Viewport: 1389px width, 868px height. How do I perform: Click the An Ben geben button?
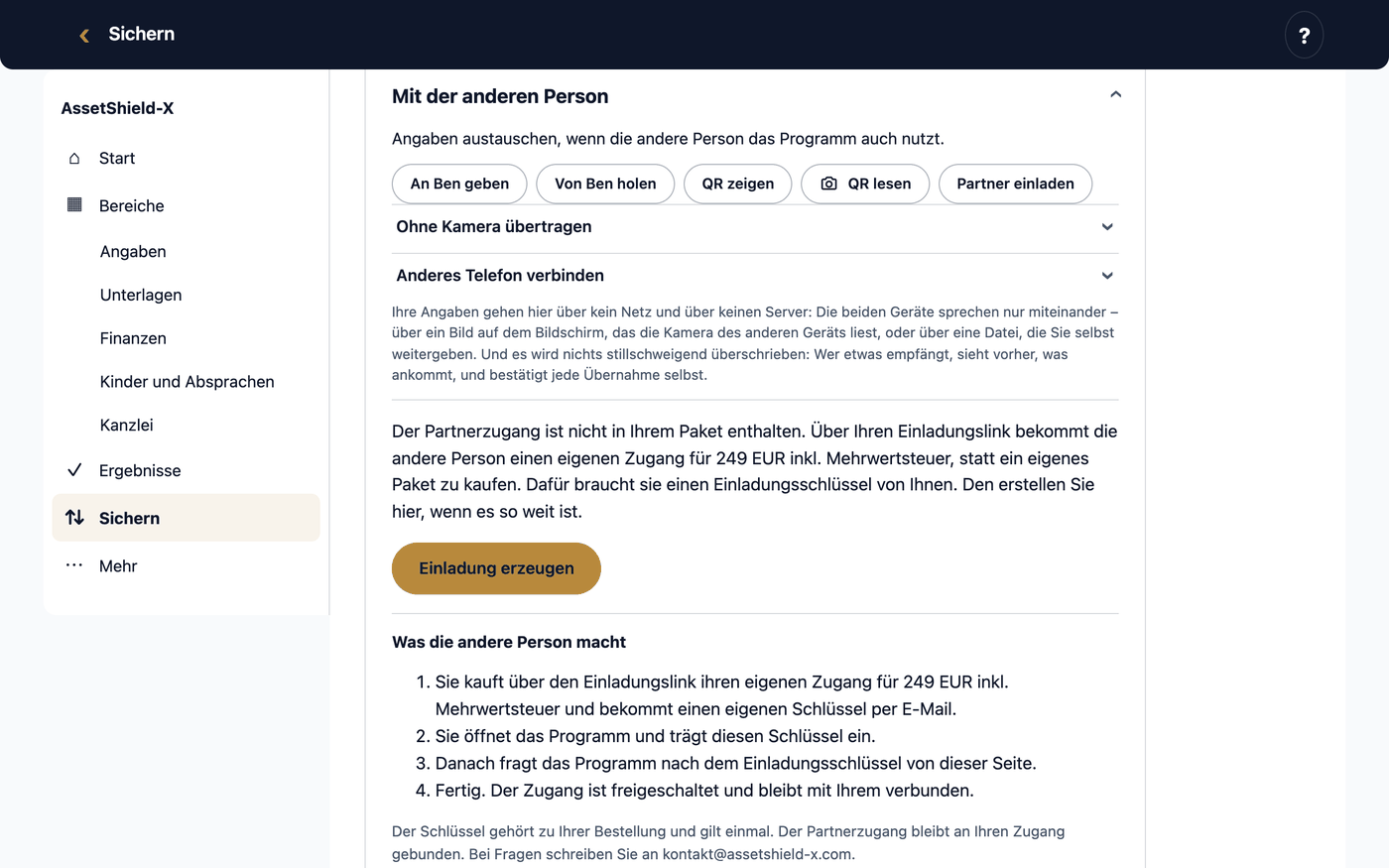[459, 184]
